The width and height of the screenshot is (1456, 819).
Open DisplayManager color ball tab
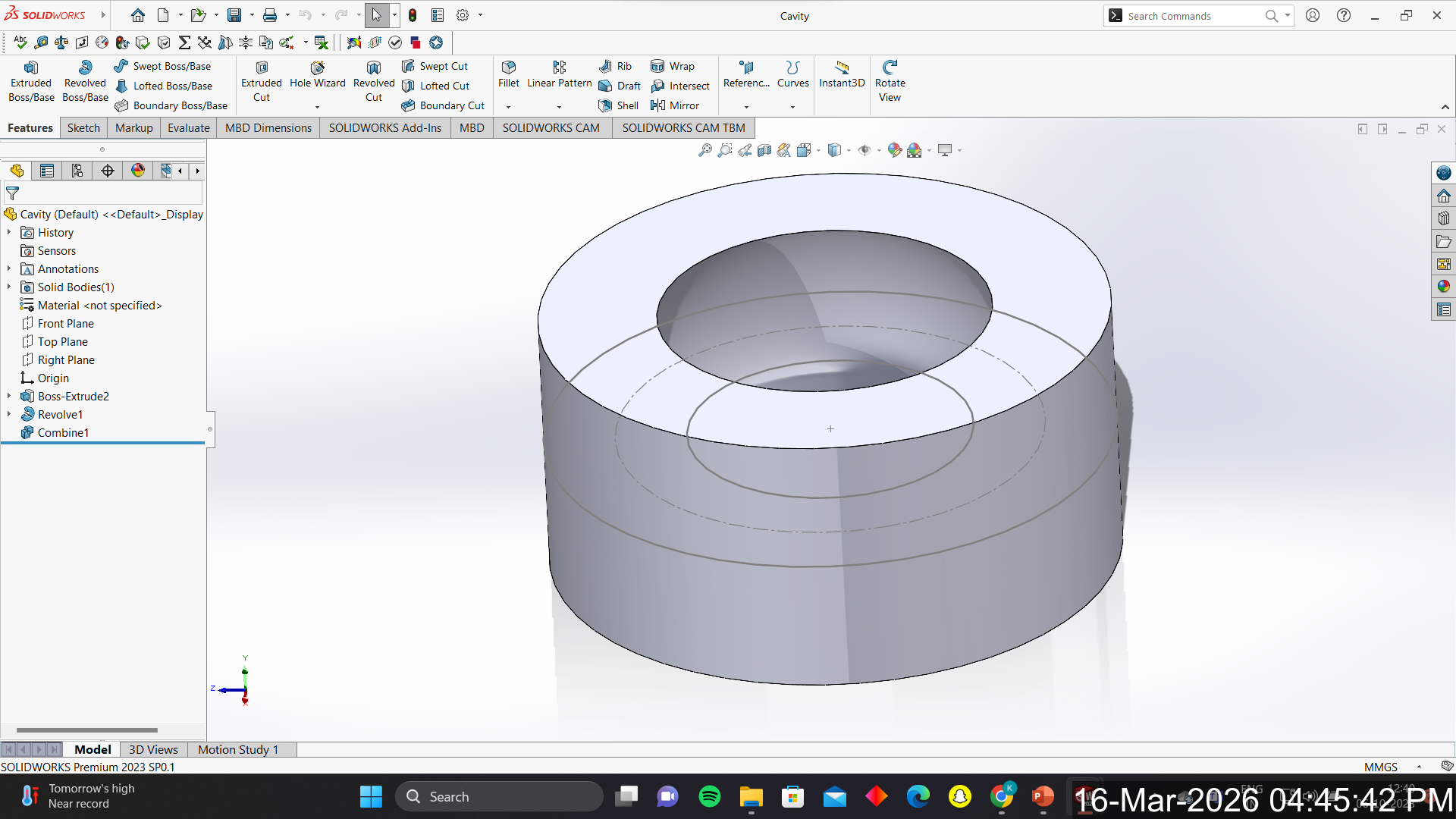point(137,171)
